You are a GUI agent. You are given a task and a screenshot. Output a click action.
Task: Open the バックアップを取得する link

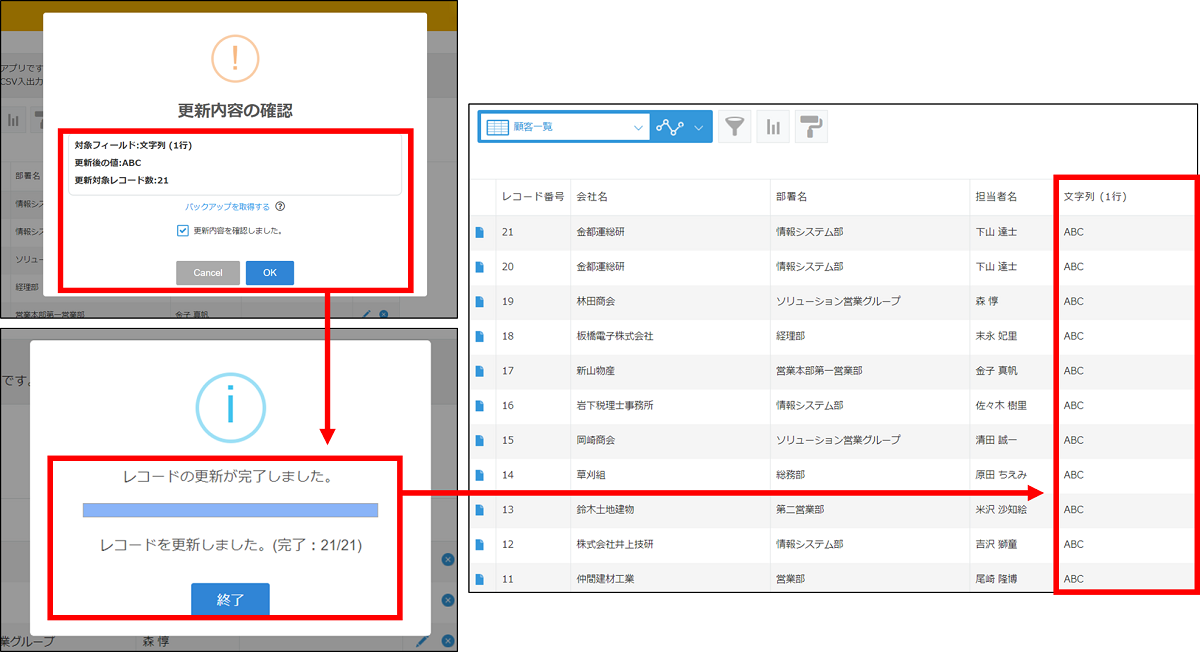226,206
